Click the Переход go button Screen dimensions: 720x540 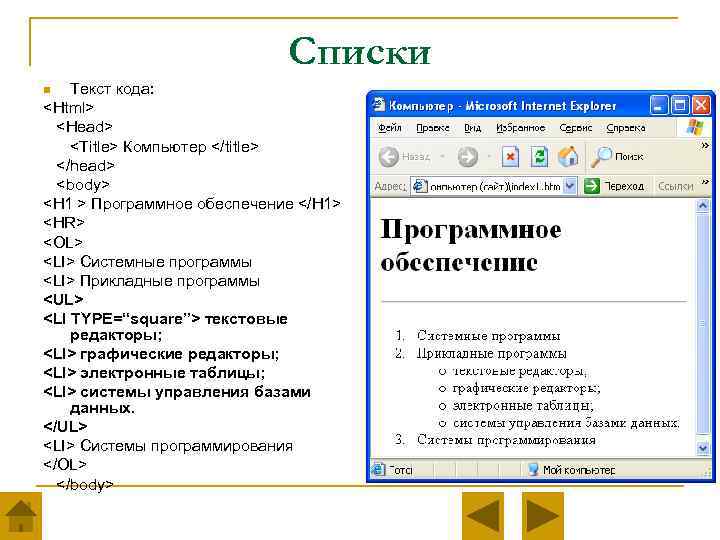click(614, 186)
